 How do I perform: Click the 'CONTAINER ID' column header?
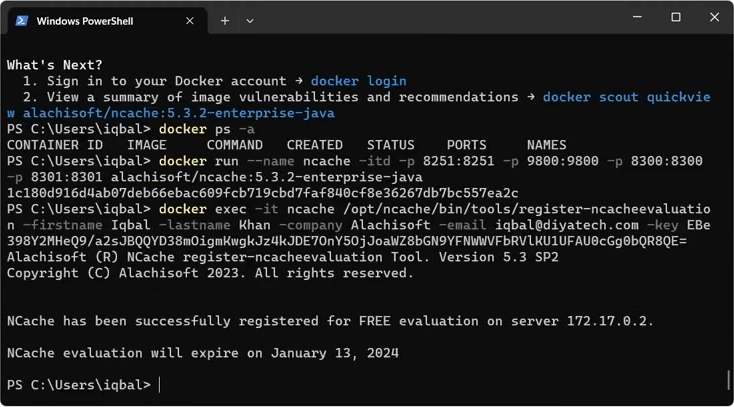[55, 145]
